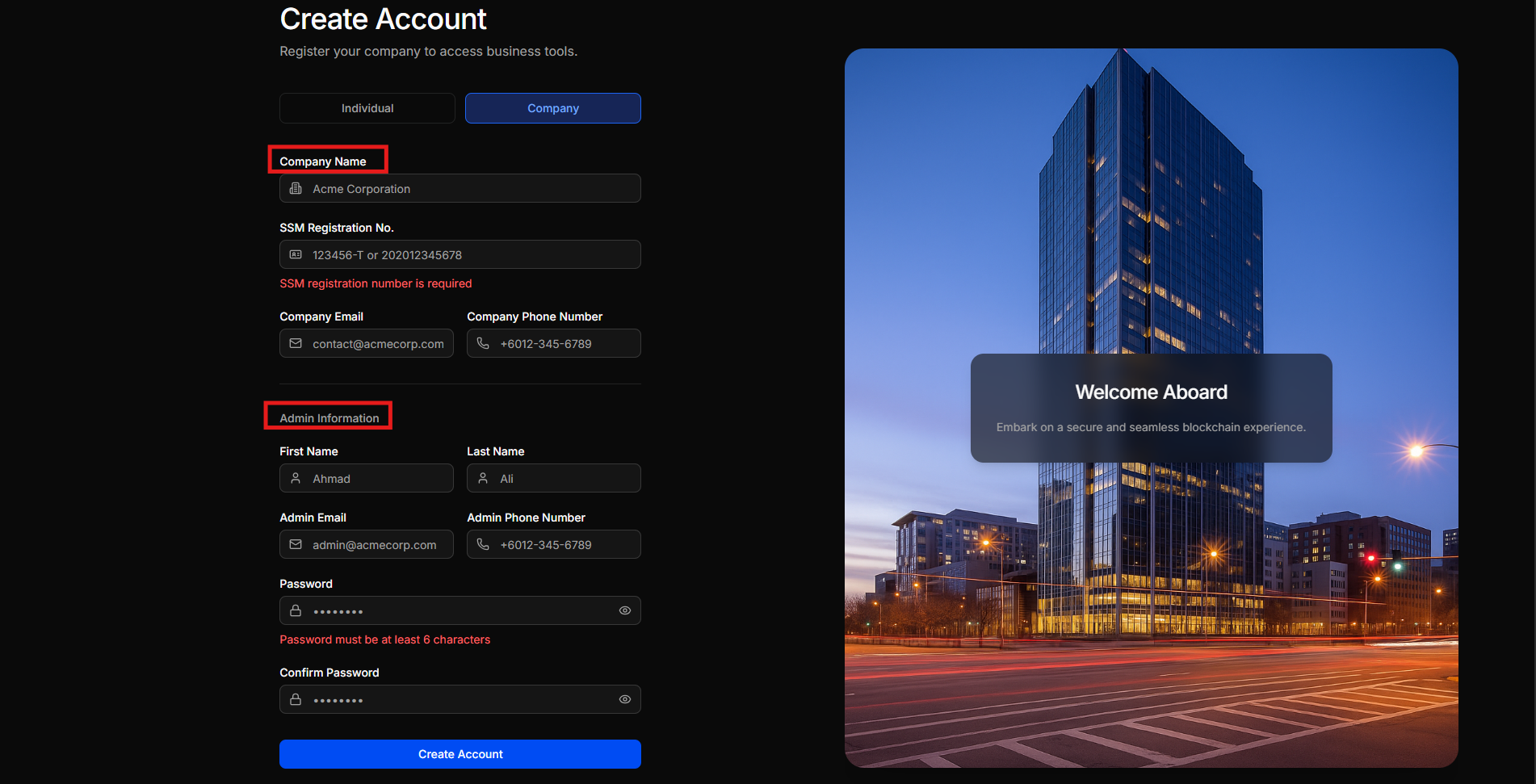Click the building icon in Company Name field
The height and width of the screenshot is (784, 1536).
[x=296, y=188]
